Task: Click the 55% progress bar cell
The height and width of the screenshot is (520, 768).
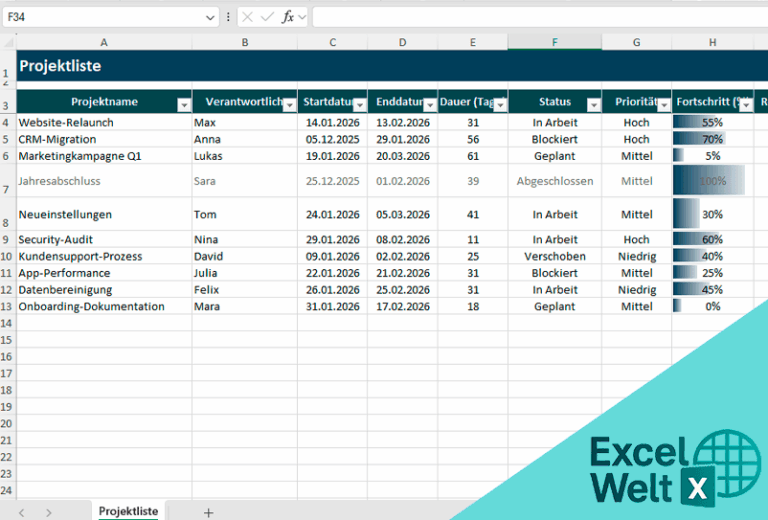Action: click(713, 122)
